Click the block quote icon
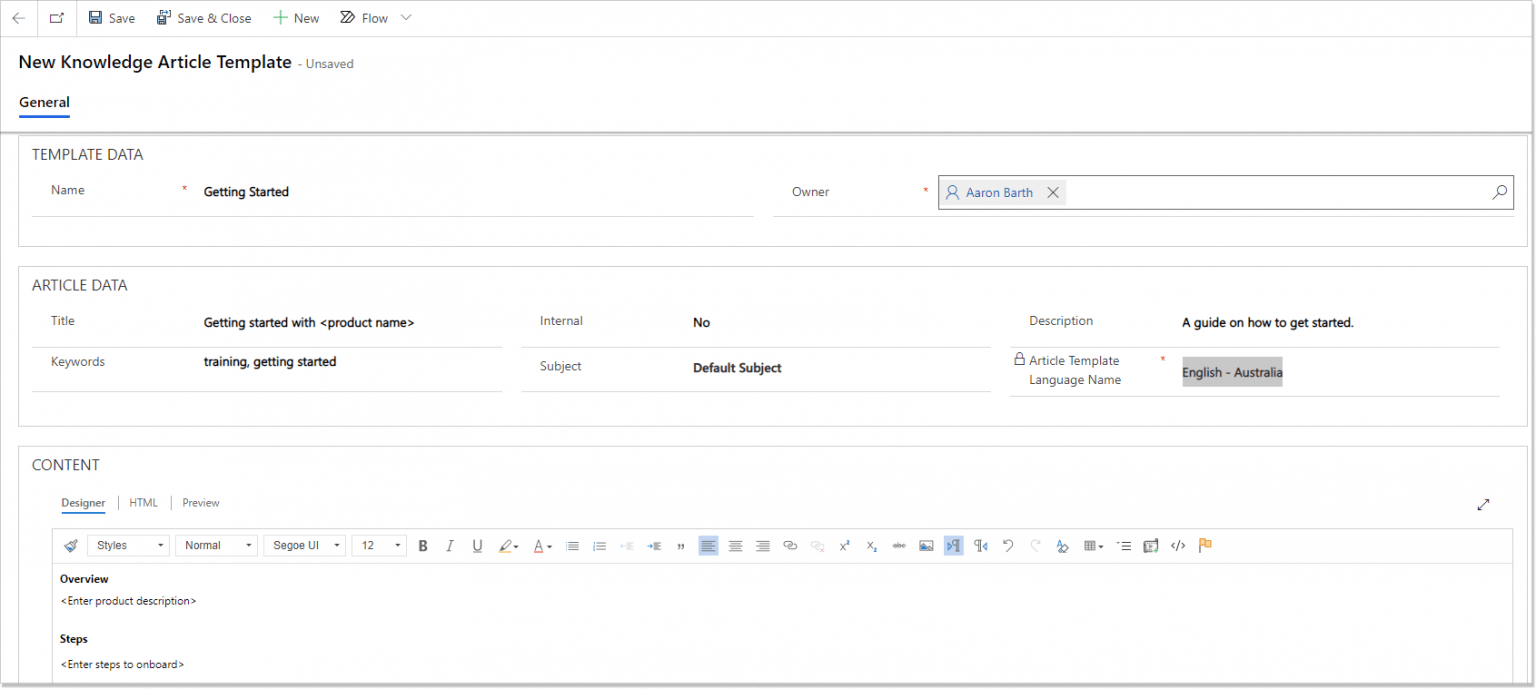This screenshot has width=1536, height=689. pos(681,546)
